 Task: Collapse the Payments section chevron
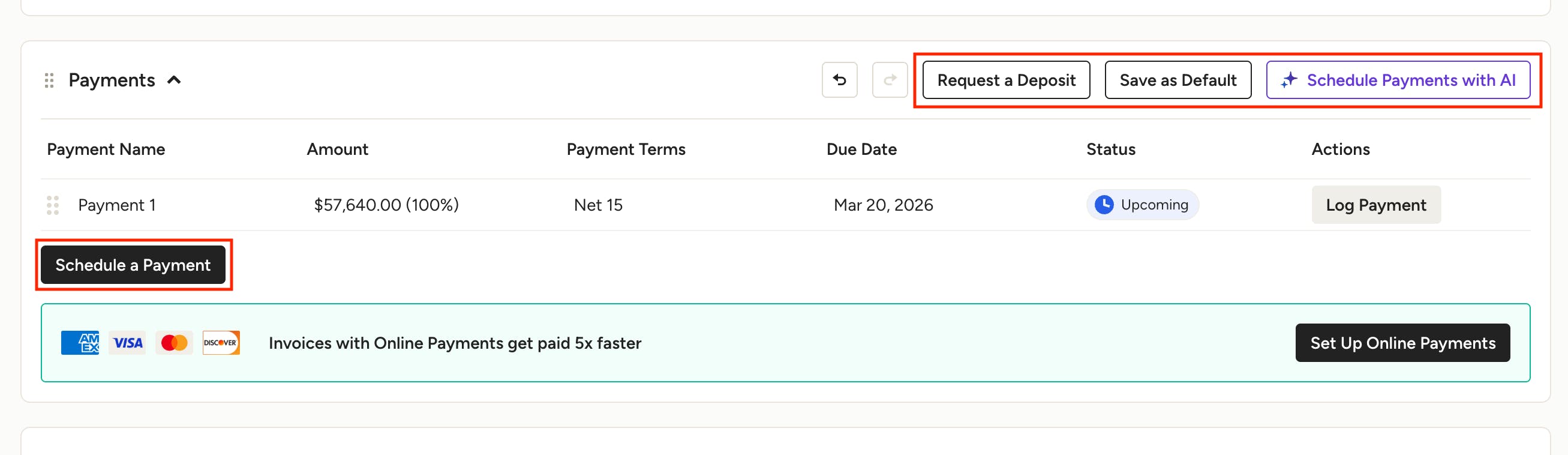click(x=174, y=80)
